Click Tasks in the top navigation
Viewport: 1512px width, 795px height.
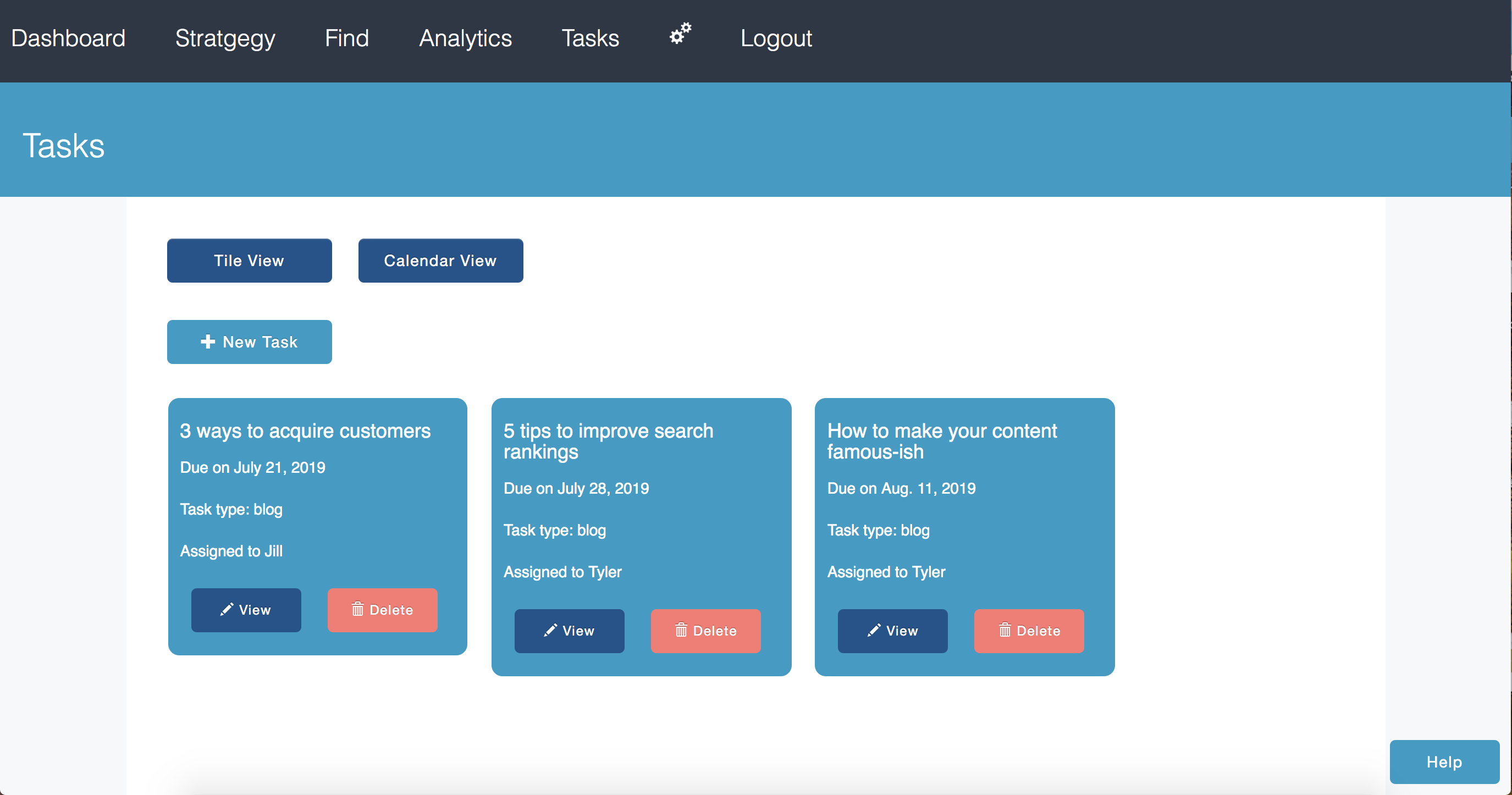click(x=590, y=38)
